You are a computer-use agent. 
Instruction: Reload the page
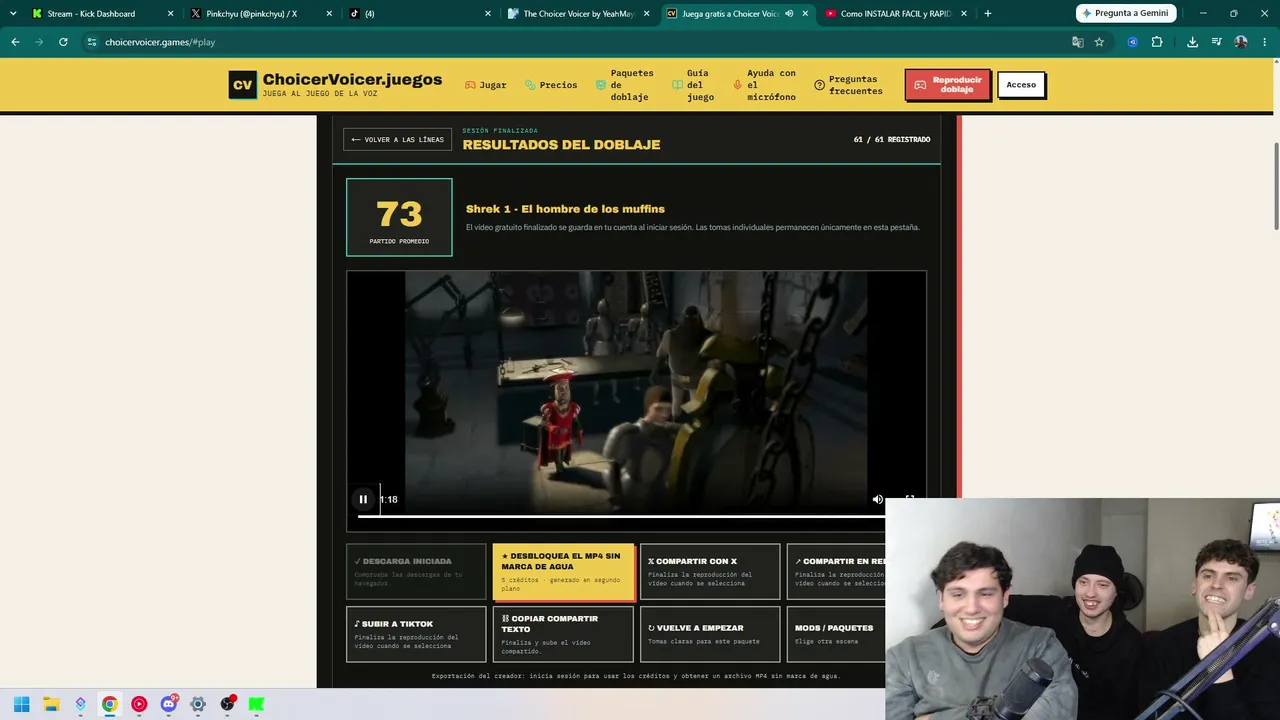63,42
